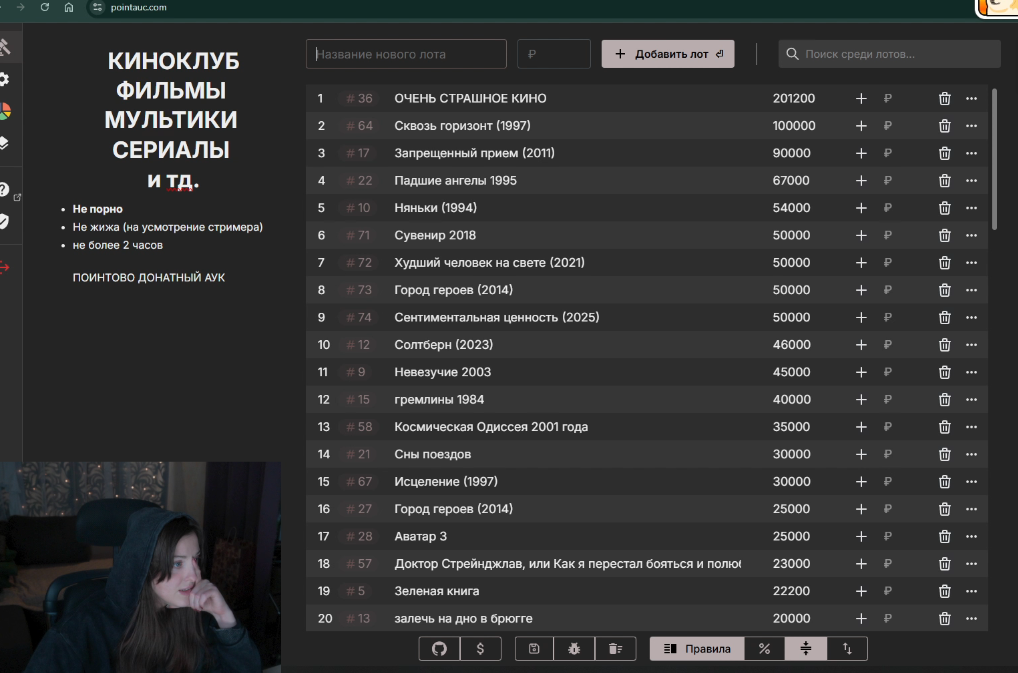Image resolution: width=1018 pixels, height=673 pixels.
Task: Open more options for Сувенир 2018
Action: tap(971, 235)
